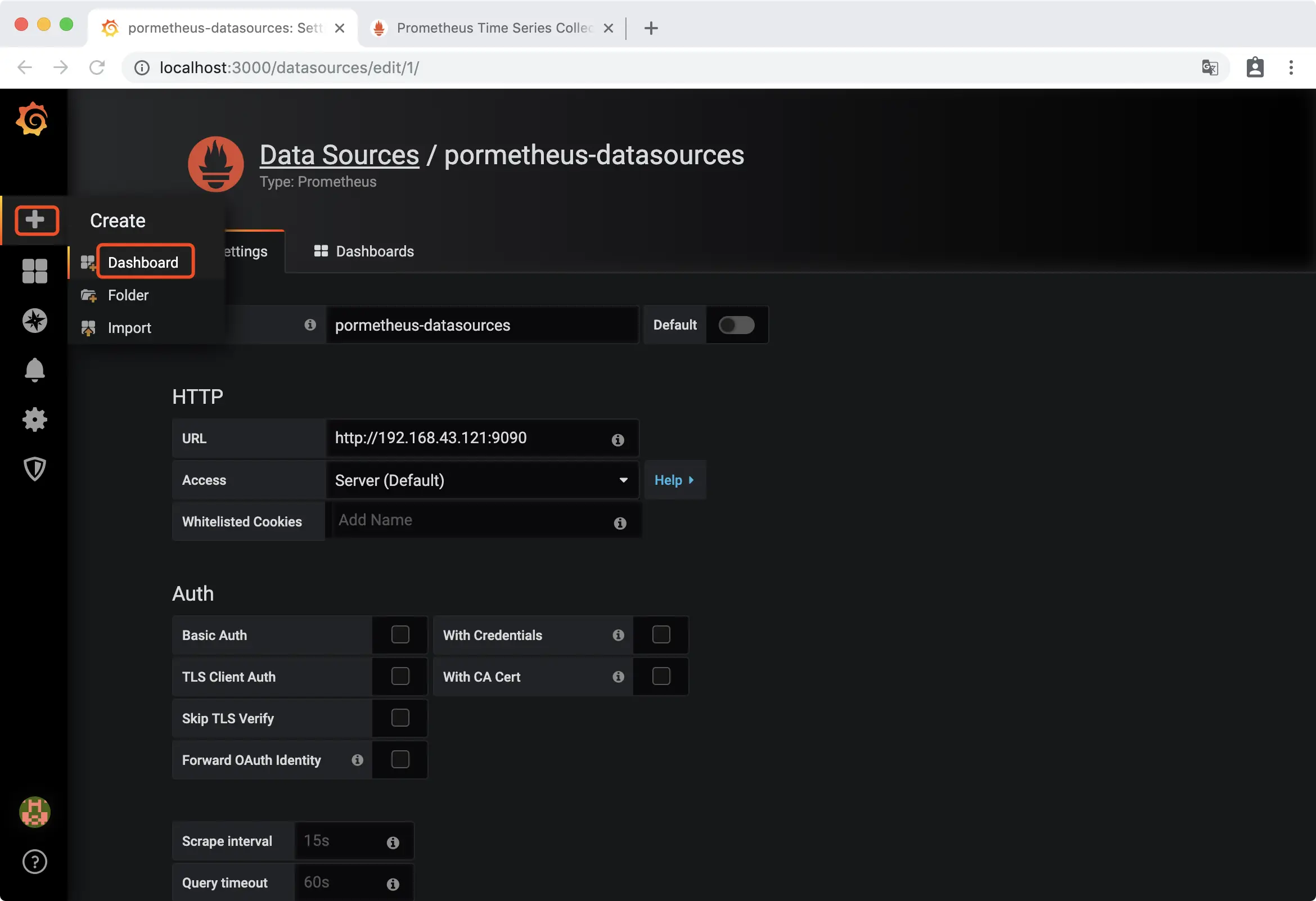Click the Data Sources breadcrumb link
The image size is (1316, 901).
coord(339,155)
